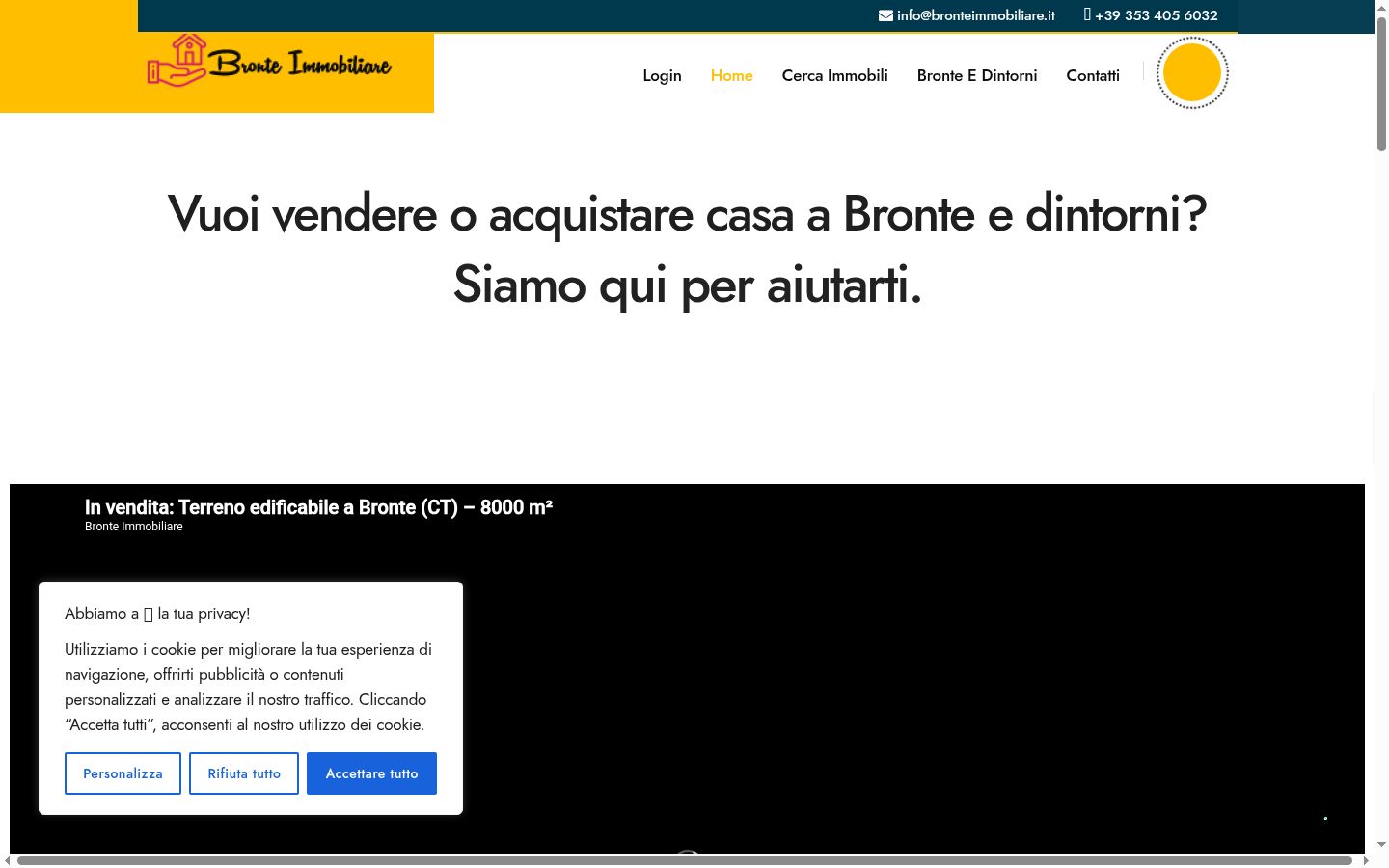Click the scroll down arrow of vertical scrollbar

1381,845
